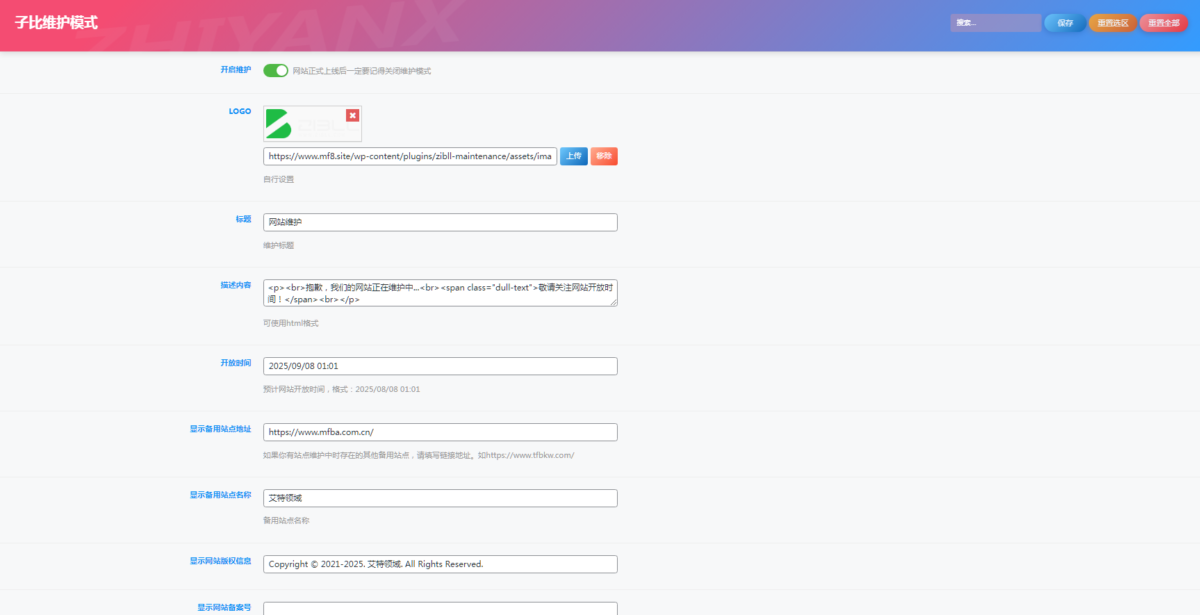Remove the logo with red X icon
The image size is (1200, 615).
point(352,115)
